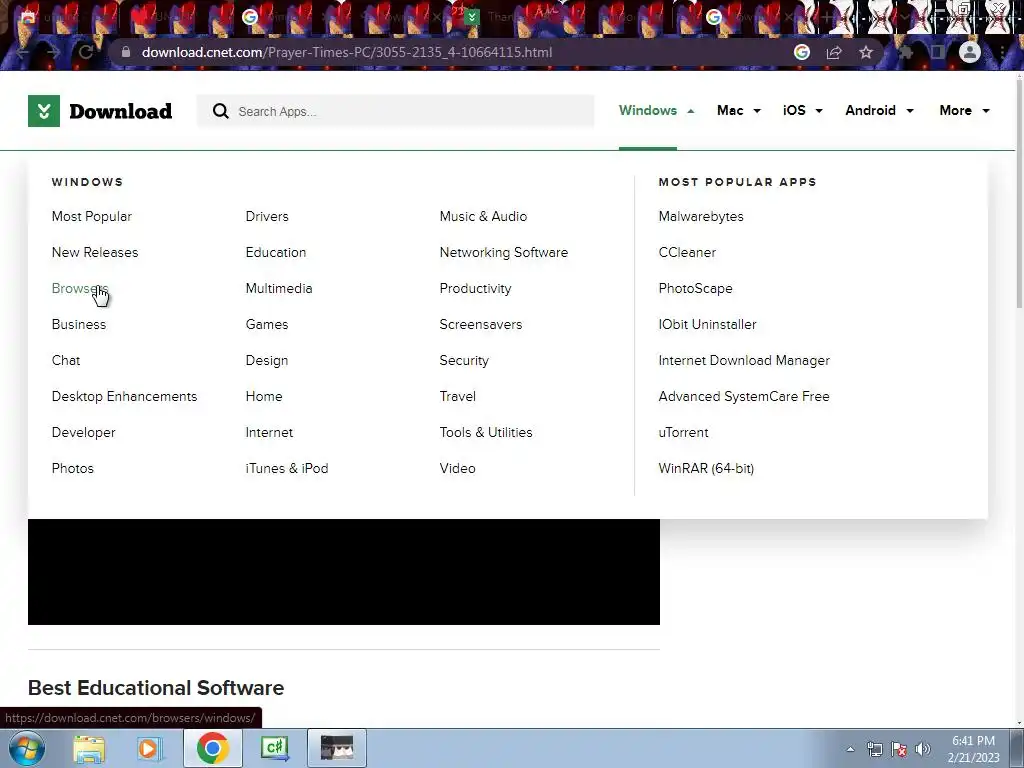Viewport: 1024px width, 768px height.
Task: Open the Windows Start button
Action: [x=27, y=748]
